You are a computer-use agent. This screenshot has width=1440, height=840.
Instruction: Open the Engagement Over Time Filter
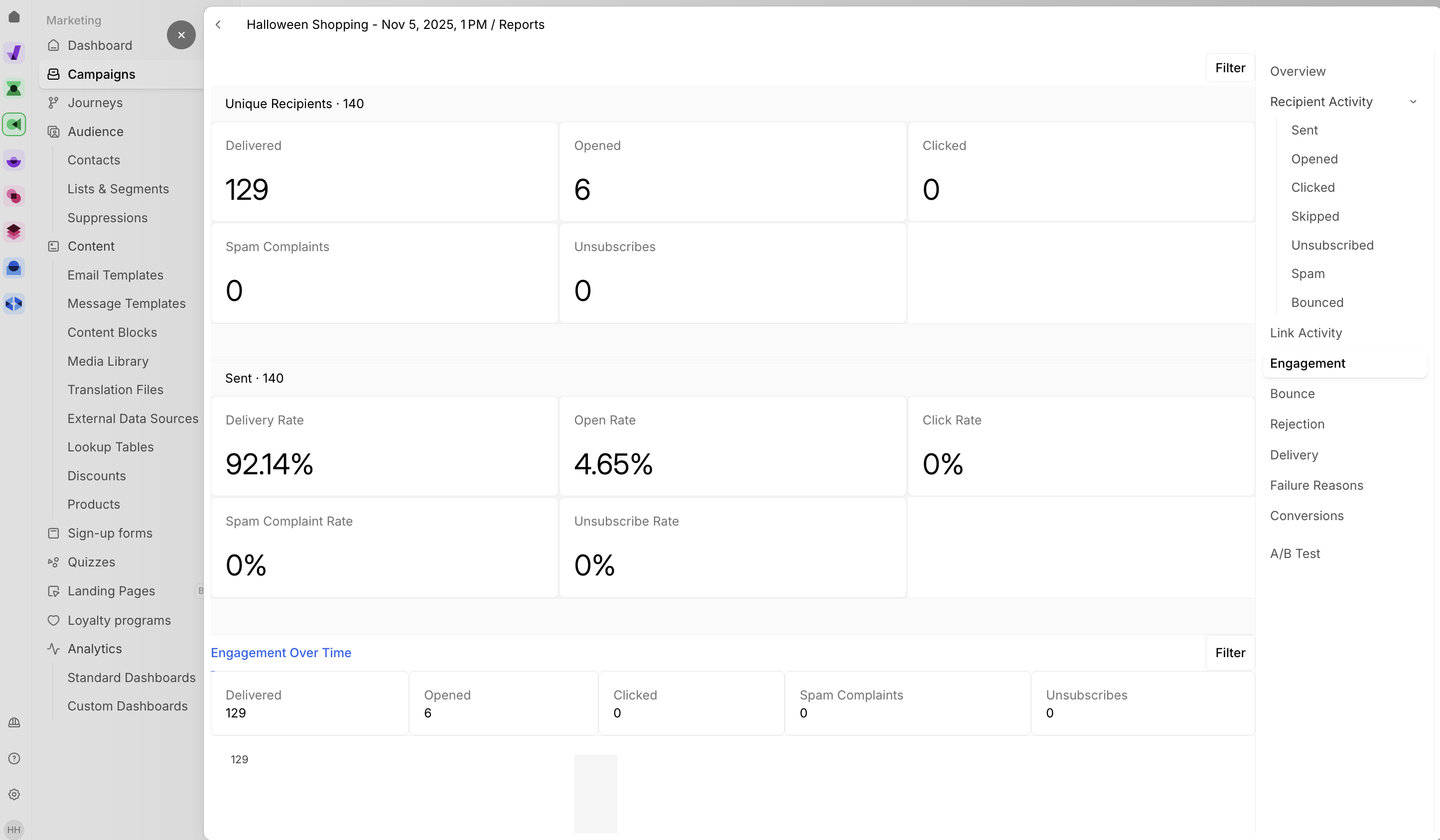[x=1230, y=653]
